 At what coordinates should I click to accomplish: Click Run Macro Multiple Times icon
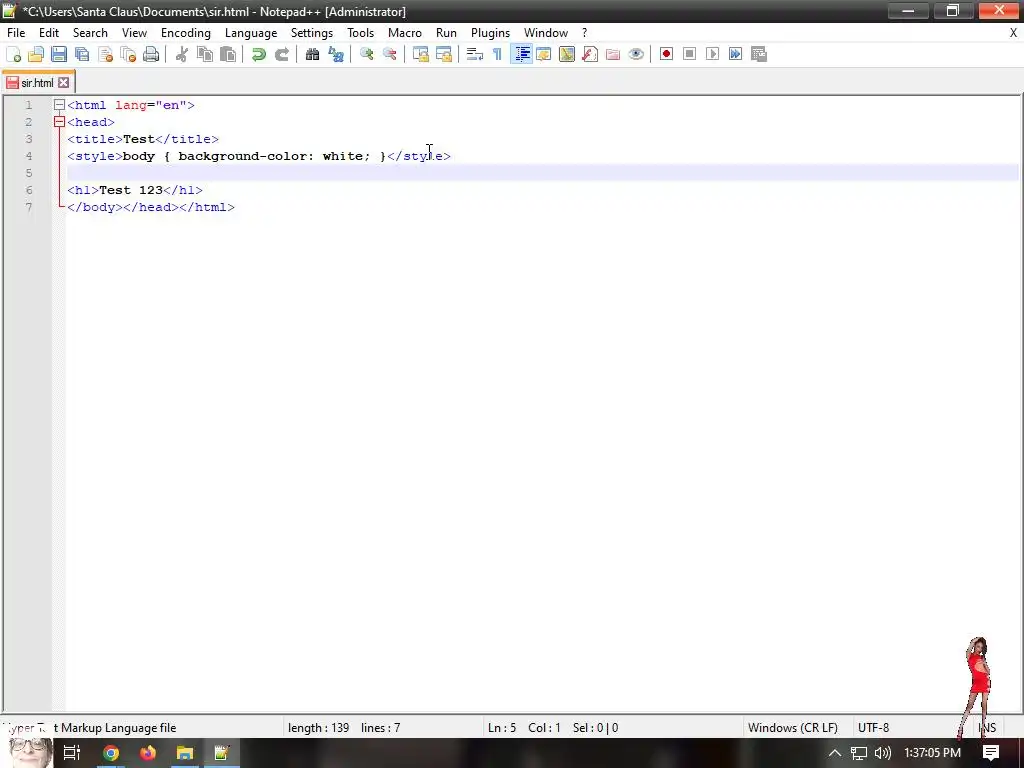[735, 54]
